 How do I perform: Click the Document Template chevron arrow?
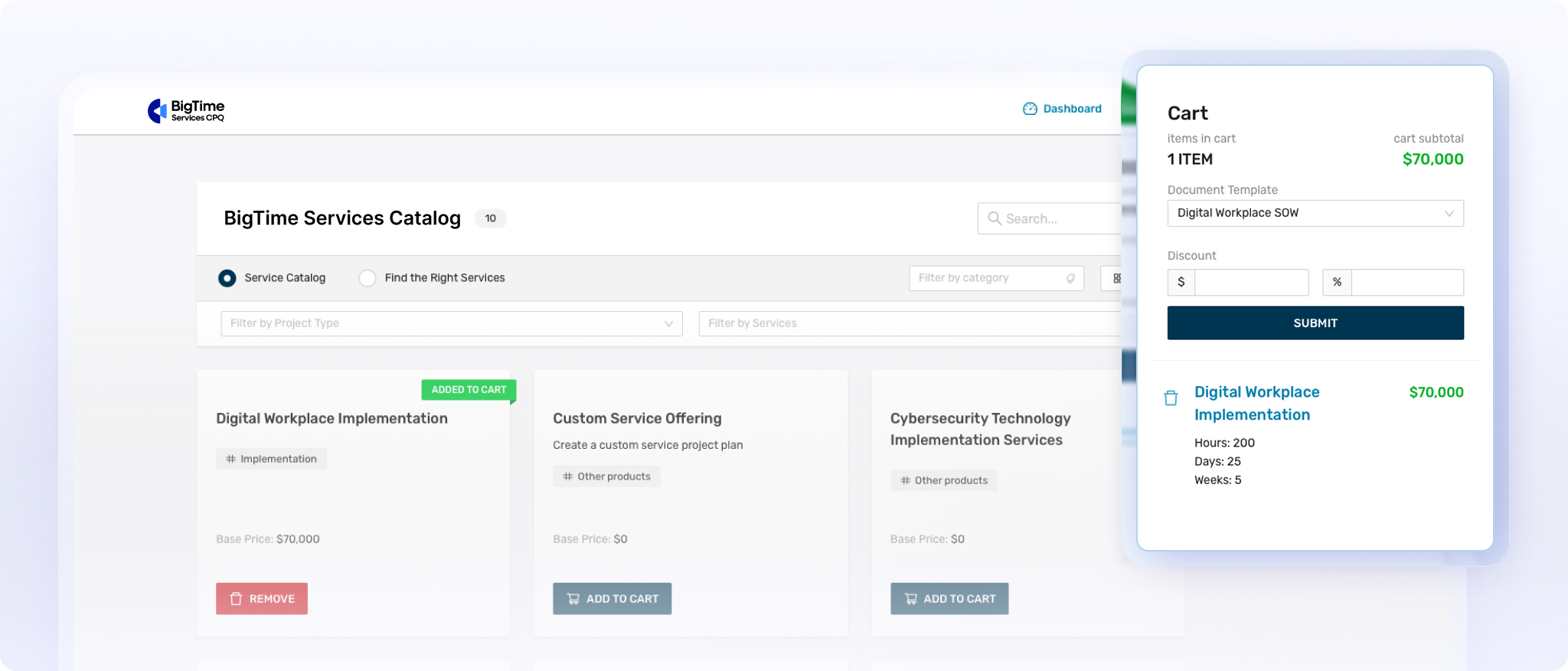pyautogui.click(x=1449, y=214)
